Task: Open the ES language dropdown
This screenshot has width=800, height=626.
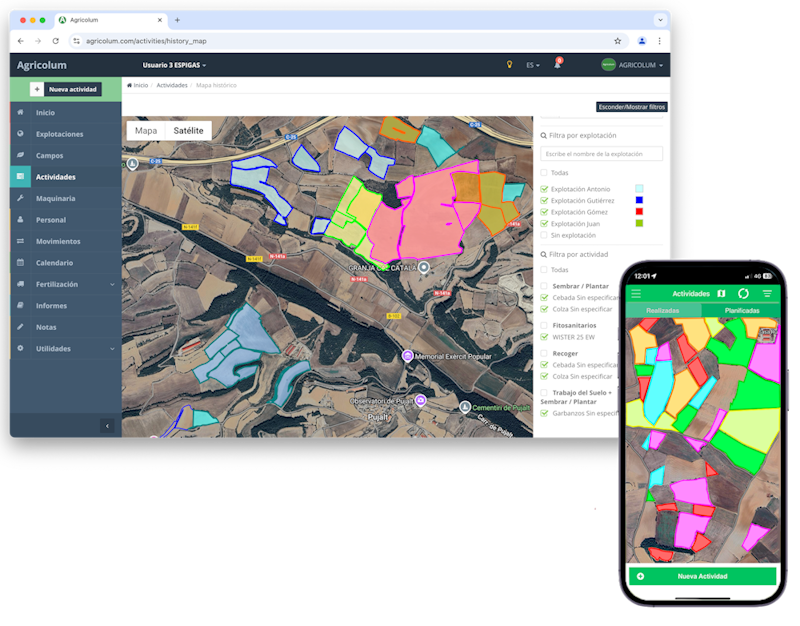Action: click(x=532, y=65)
